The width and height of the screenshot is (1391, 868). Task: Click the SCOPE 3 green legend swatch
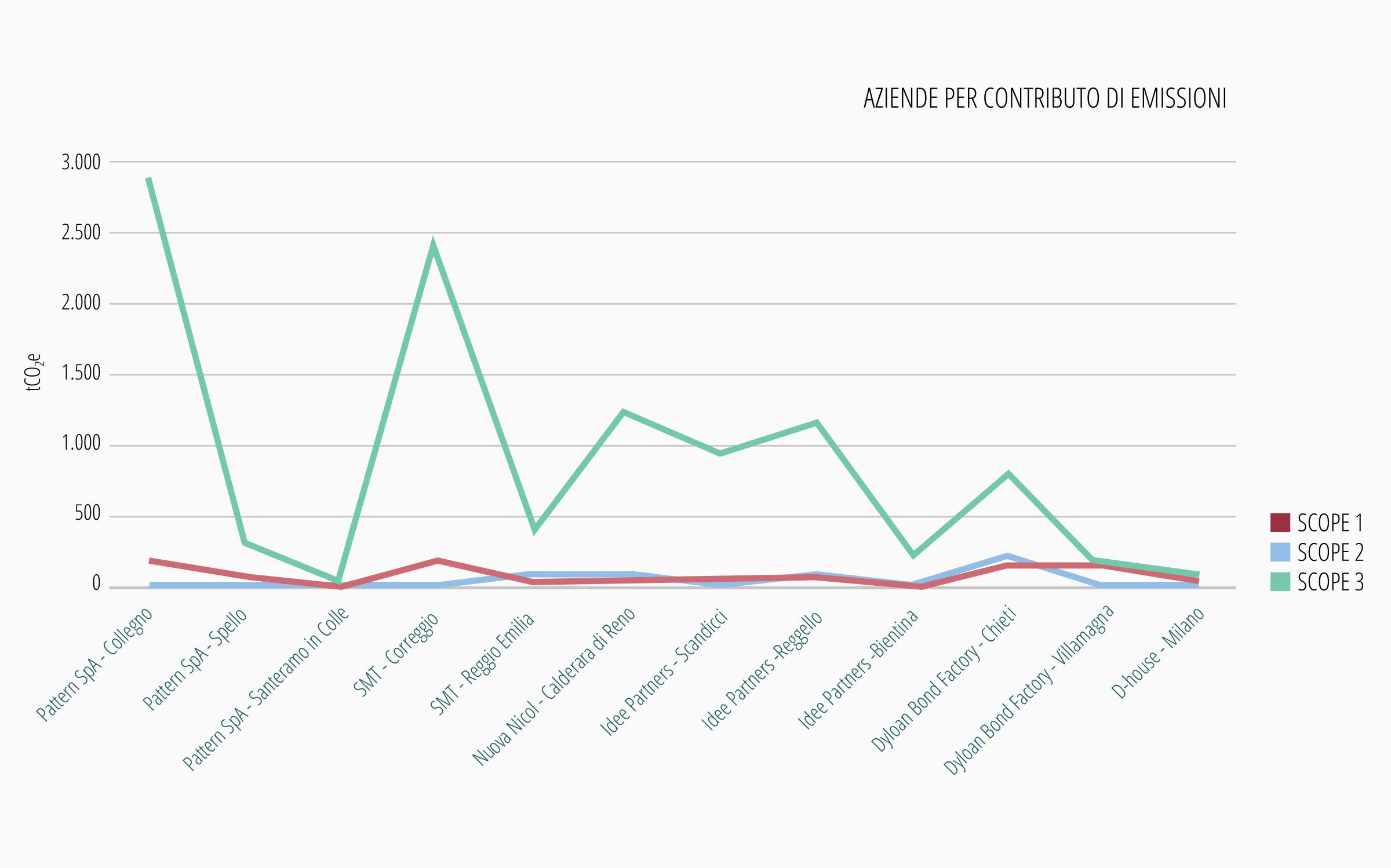click(1280, 581)
